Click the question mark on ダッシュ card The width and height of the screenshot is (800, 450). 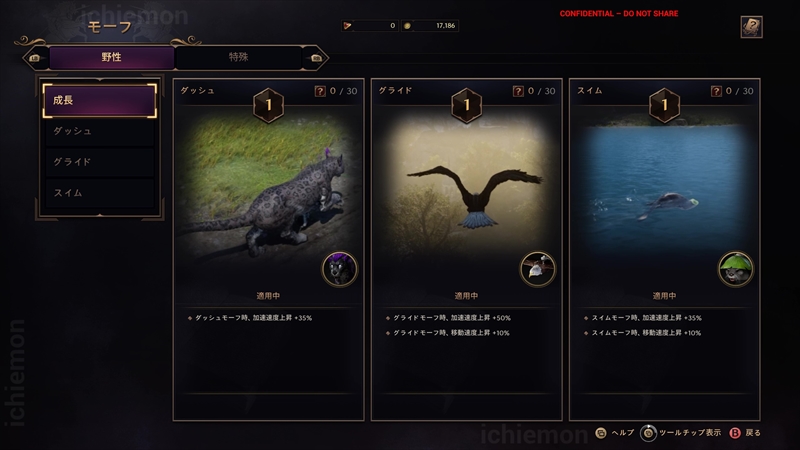320,91
